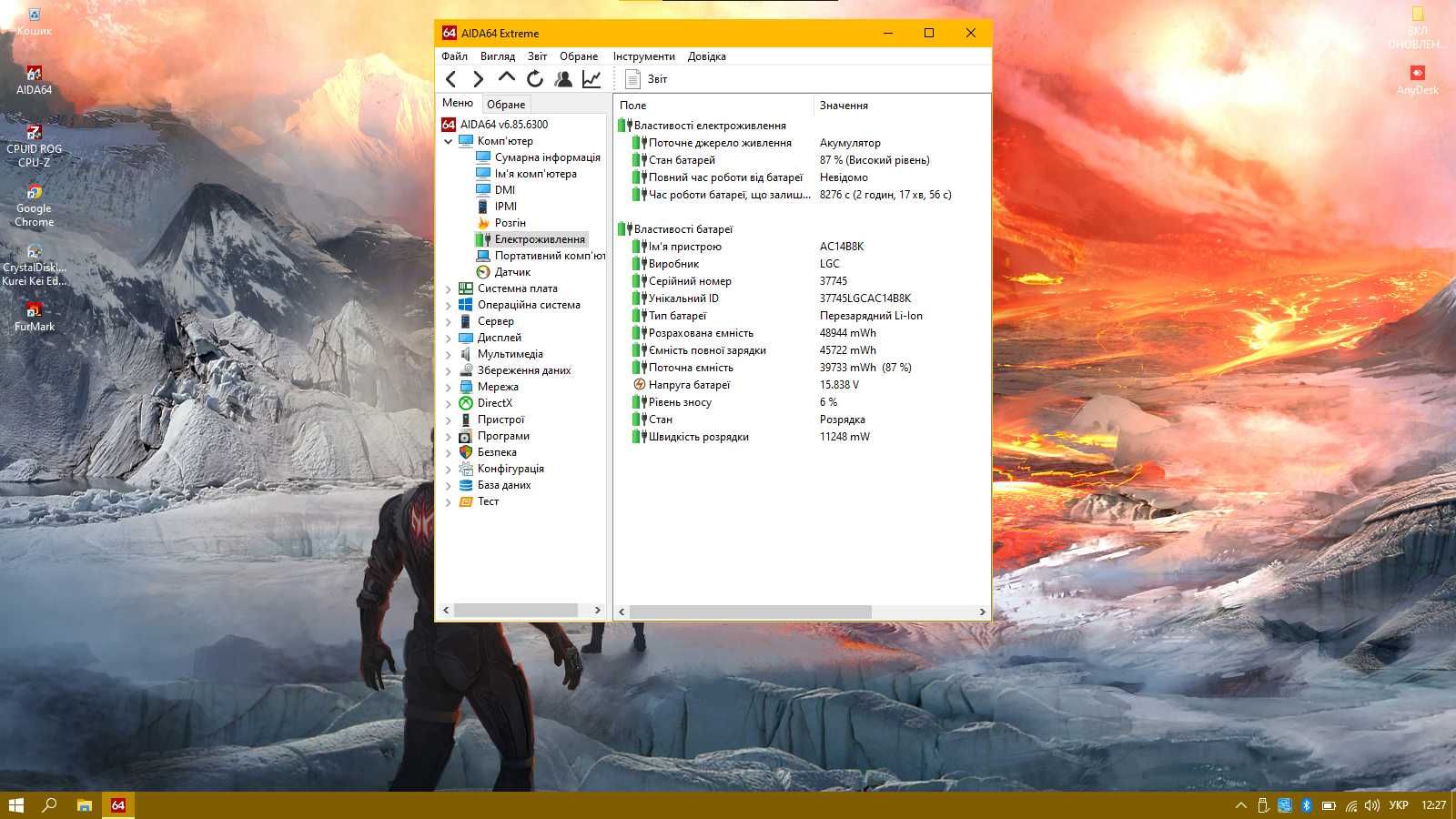
Task: Refresh the page with the circular arrow icon
Action: click(x=535, y=79)
